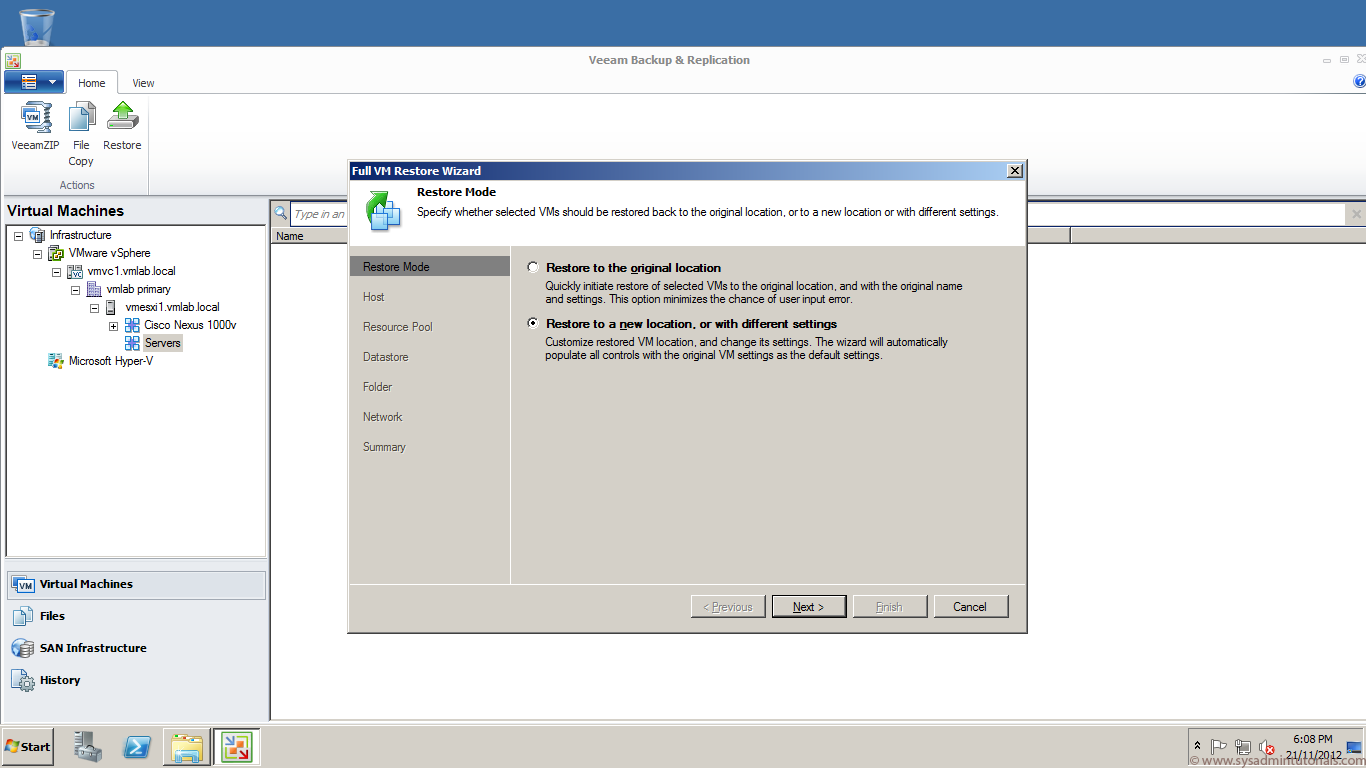Viewport: 1366px width, 768px height.
Task: Click the vmvc1.vmlab.local server icon
Action: point(75,271)
